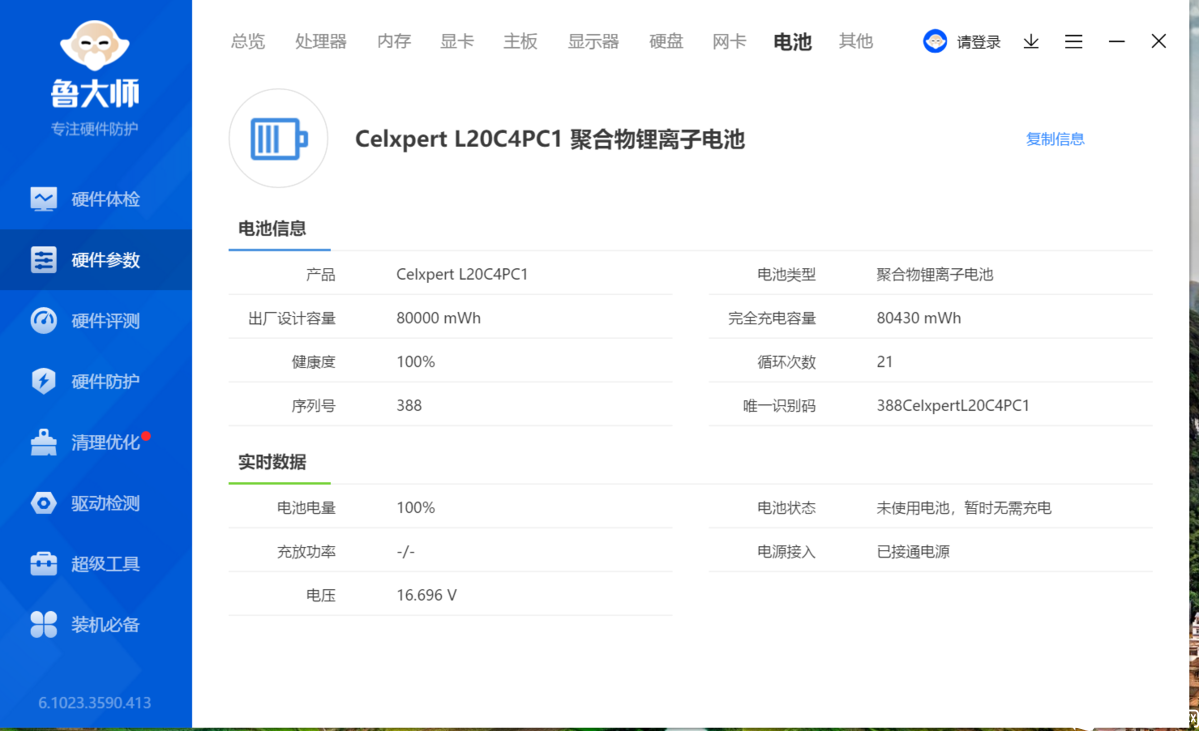Switch to the 内存 tab
The width and height of the screenshot is (1199, 731).
(x=394, y=41)
